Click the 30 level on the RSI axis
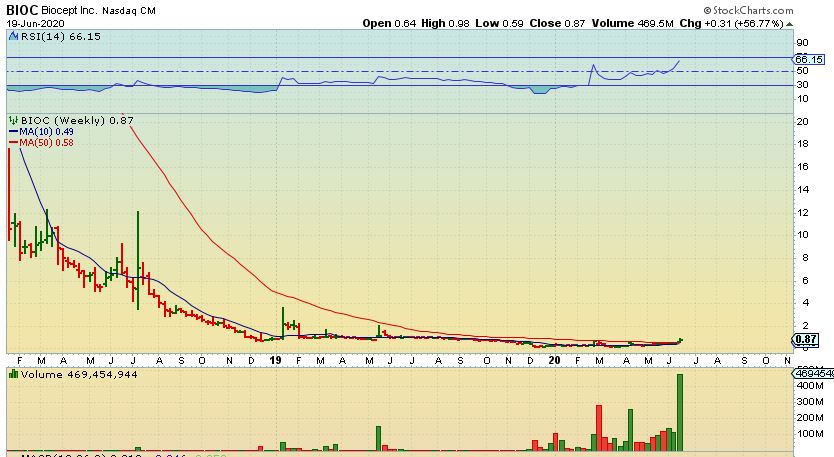The height and width of the screenshot is (457, 834). pos(802,85)
